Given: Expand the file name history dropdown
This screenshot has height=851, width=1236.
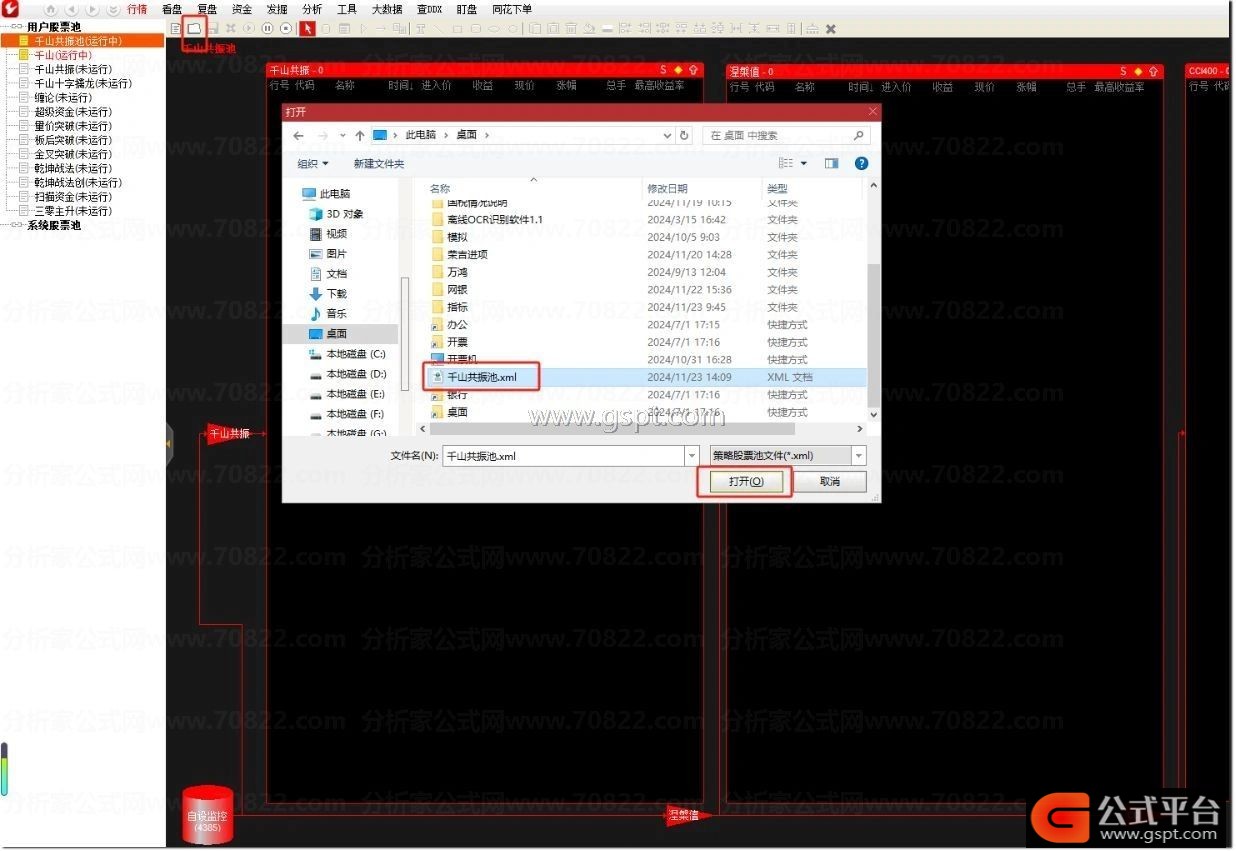Looking at the screenshot, I should pos(691,455).
